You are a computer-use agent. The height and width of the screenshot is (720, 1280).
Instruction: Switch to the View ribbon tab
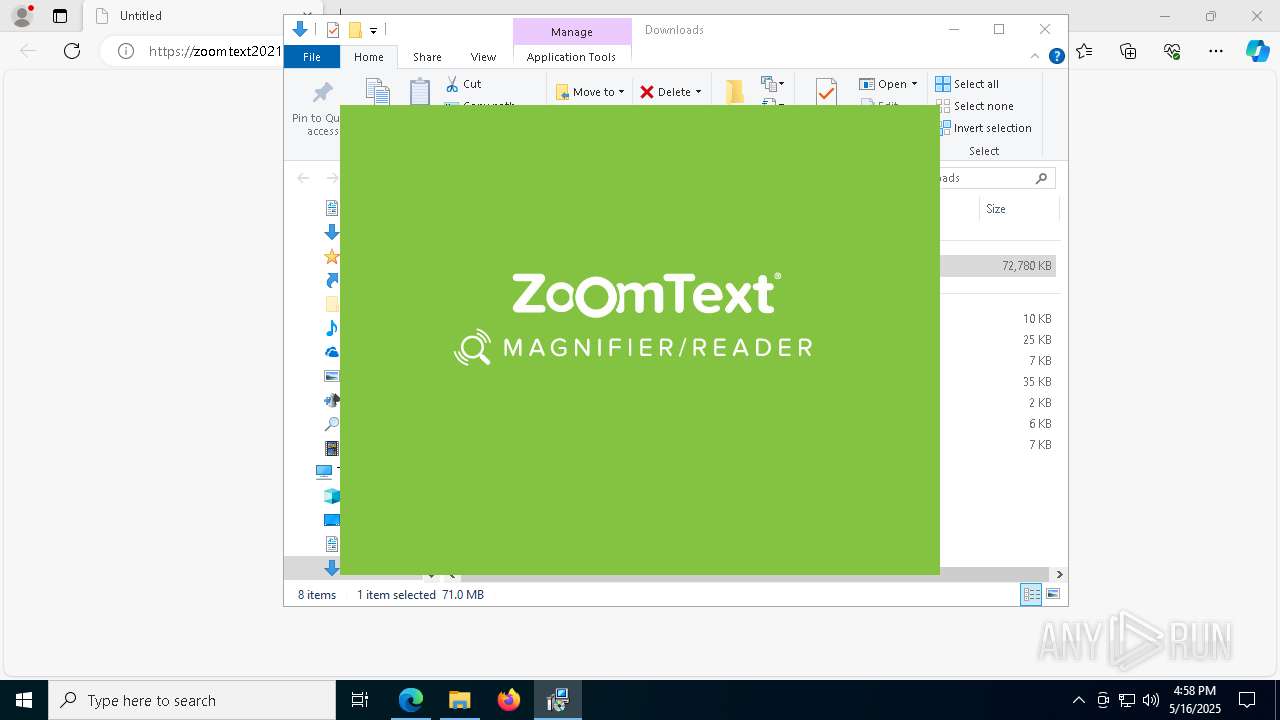click(x=483, y=57)
